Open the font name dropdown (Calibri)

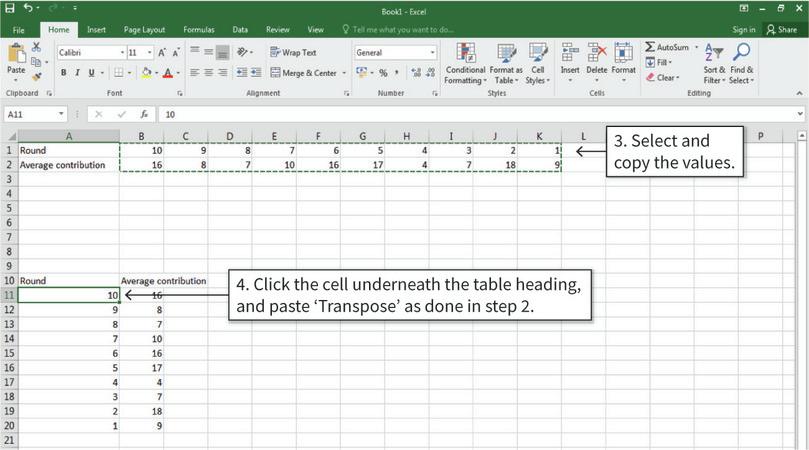122,53
